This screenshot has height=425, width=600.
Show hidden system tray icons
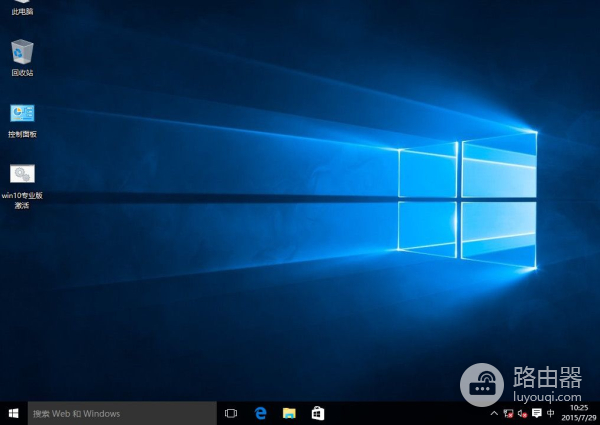tap(494, 413)
